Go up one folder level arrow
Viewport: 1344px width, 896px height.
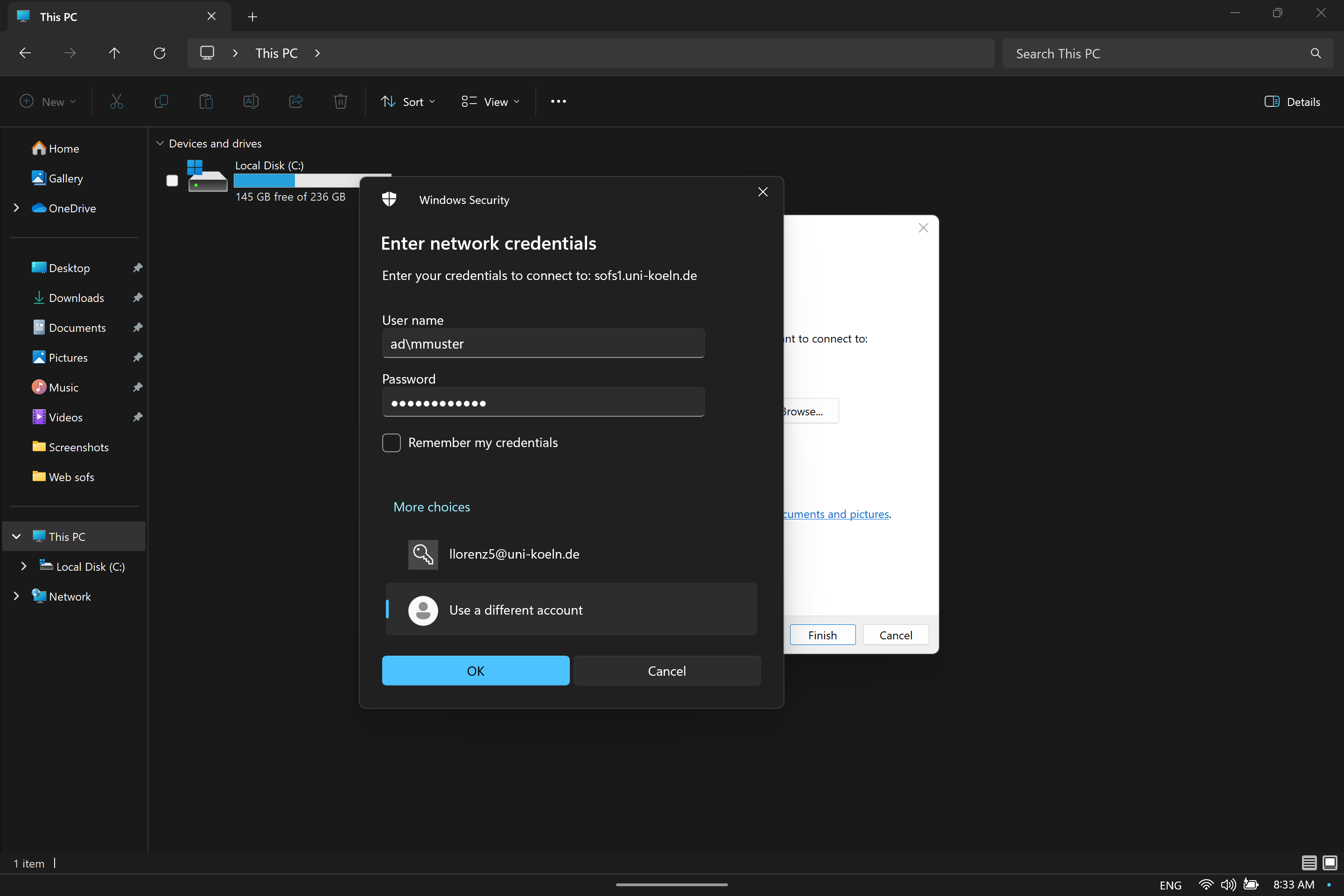[x=114, y=53]
